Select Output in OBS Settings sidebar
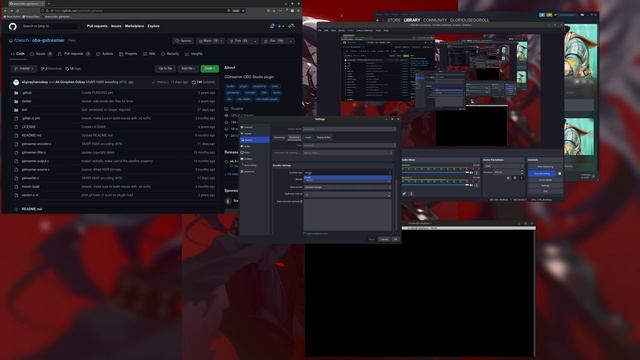 point(254,140)
